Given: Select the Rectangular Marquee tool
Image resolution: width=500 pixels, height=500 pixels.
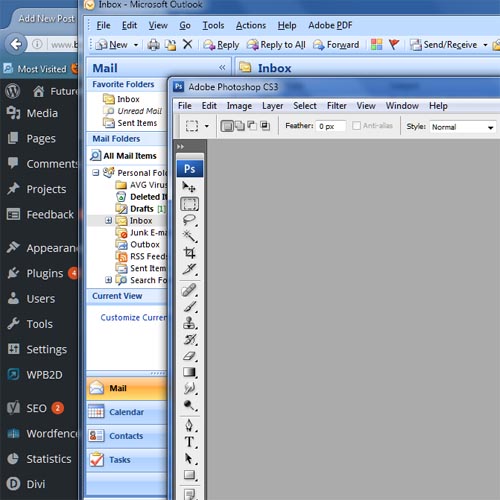Looking at the screenshot, I should [x=189, y=204].
